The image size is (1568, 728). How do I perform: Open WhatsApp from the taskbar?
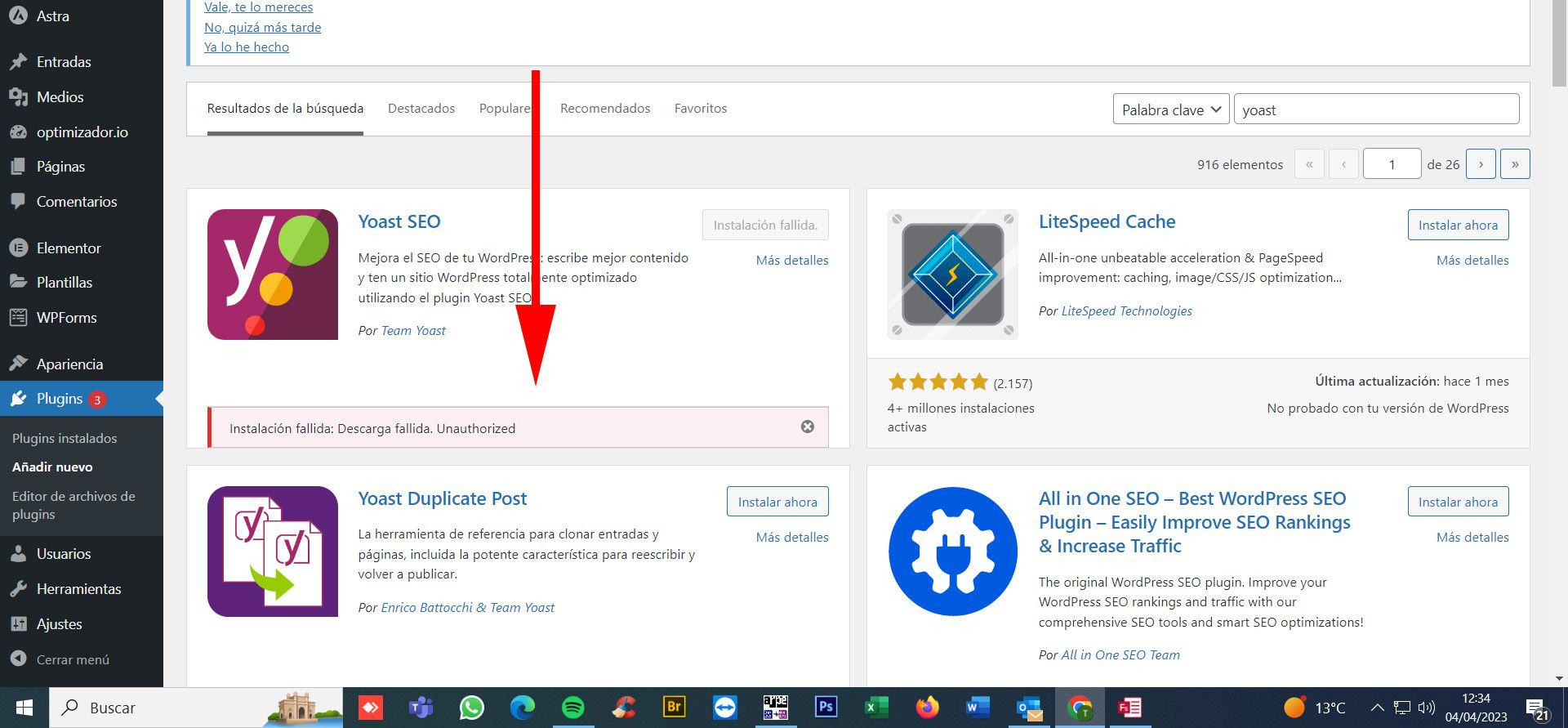click(471, 708)
